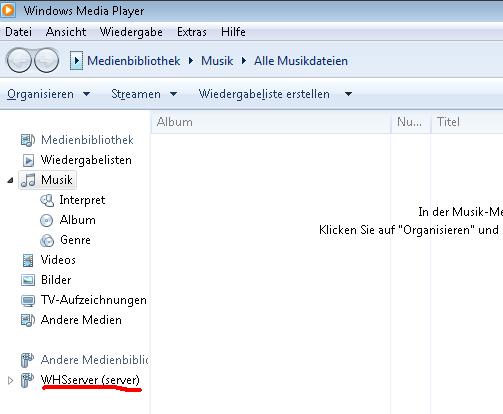Sort by the Nu... column header

coord(410,122)
